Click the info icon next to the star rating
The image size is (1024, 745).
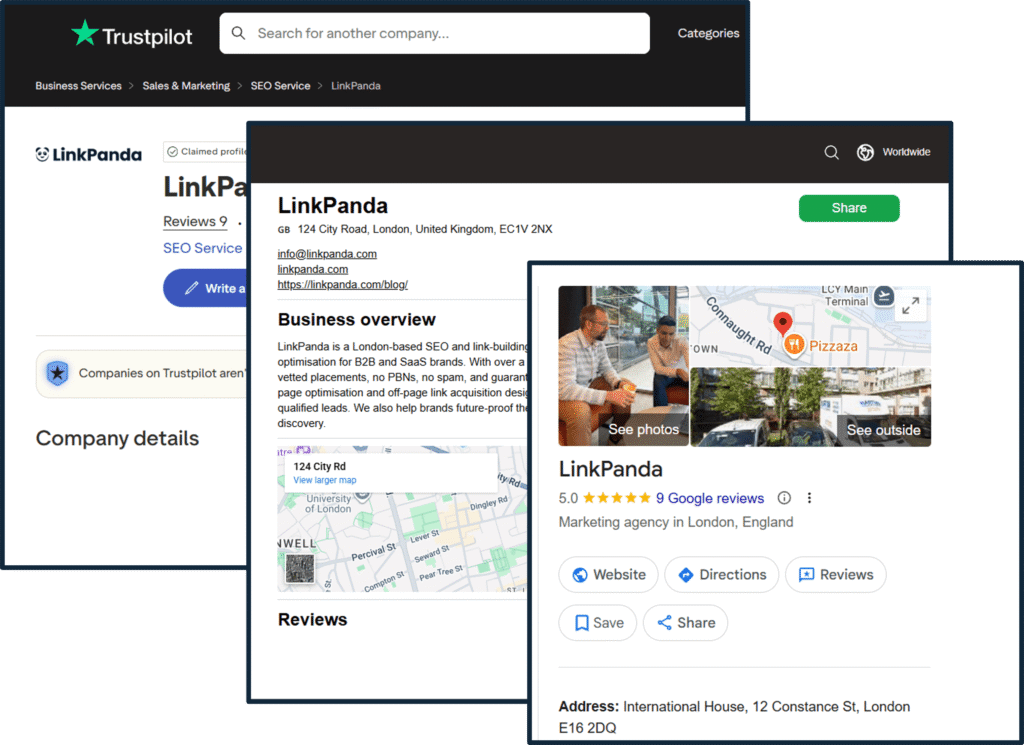click(x=784, y=497)
